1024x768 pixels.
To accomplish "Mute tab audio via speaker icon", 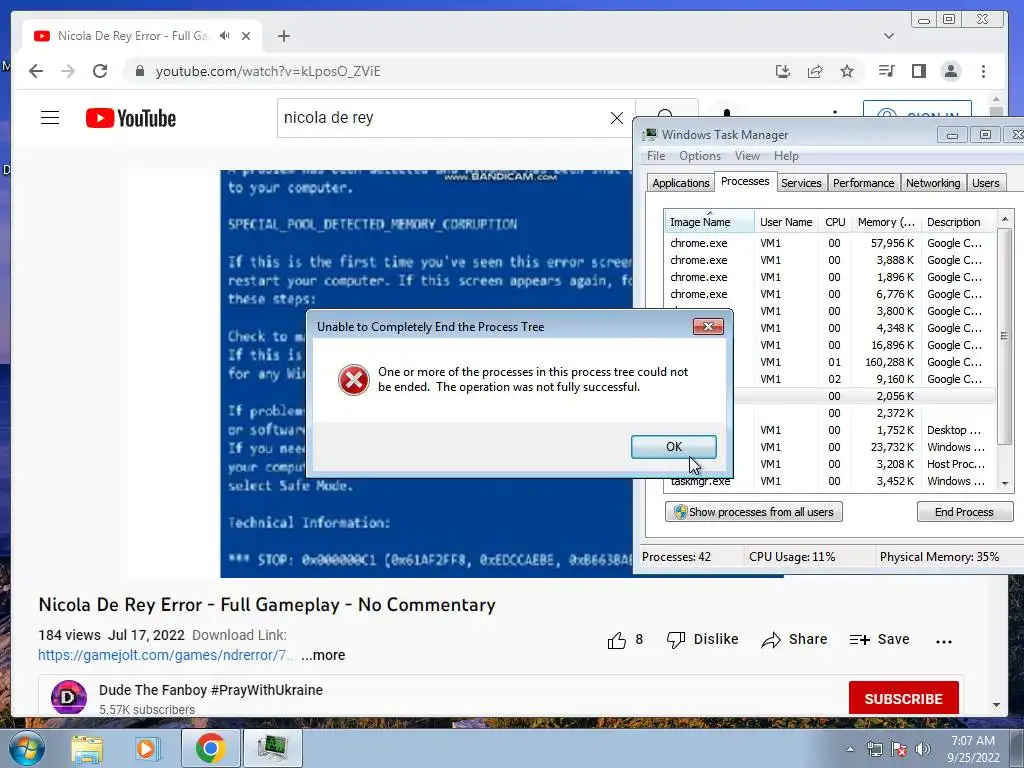I will click(225, 36).
